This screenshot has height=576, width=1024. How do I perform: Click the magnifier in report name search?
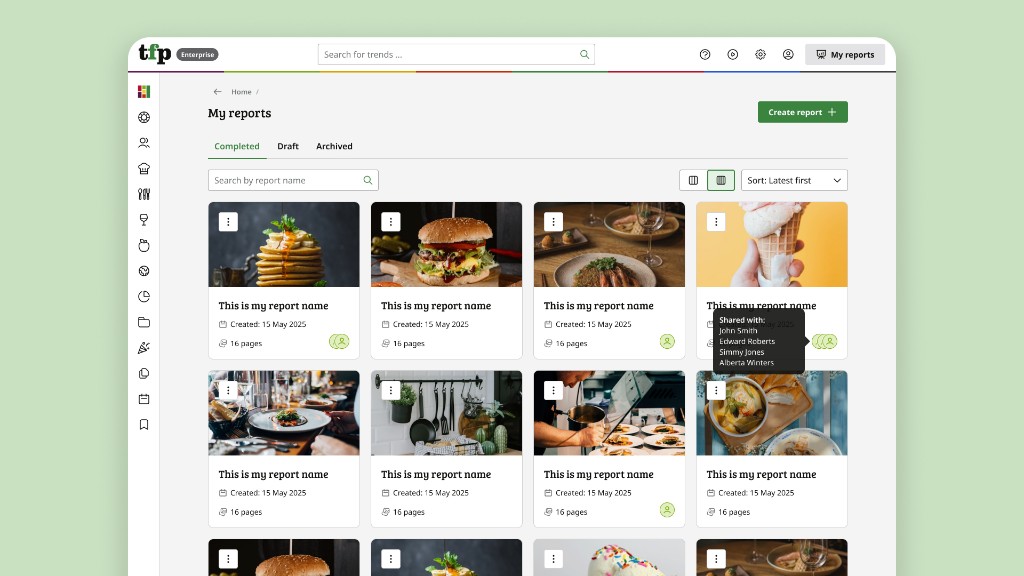pos(368,180)
